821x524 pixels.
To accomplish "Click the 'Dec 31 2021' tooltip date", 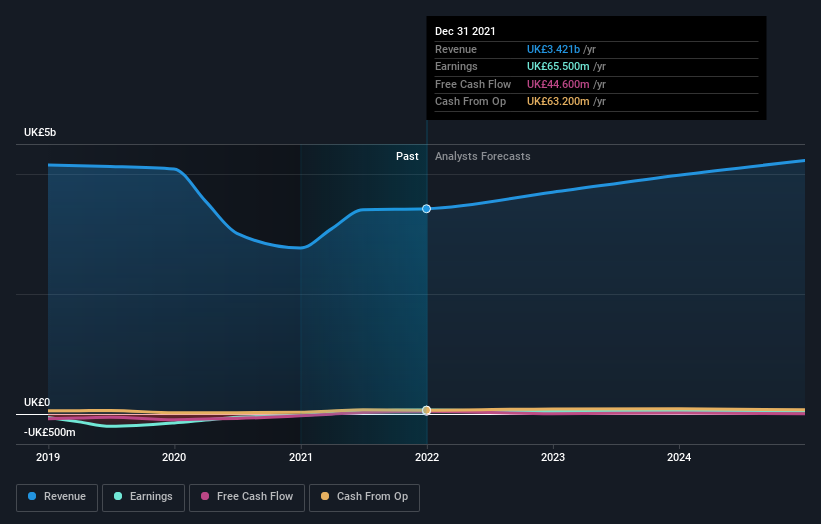I will click(x=465, y=31).
